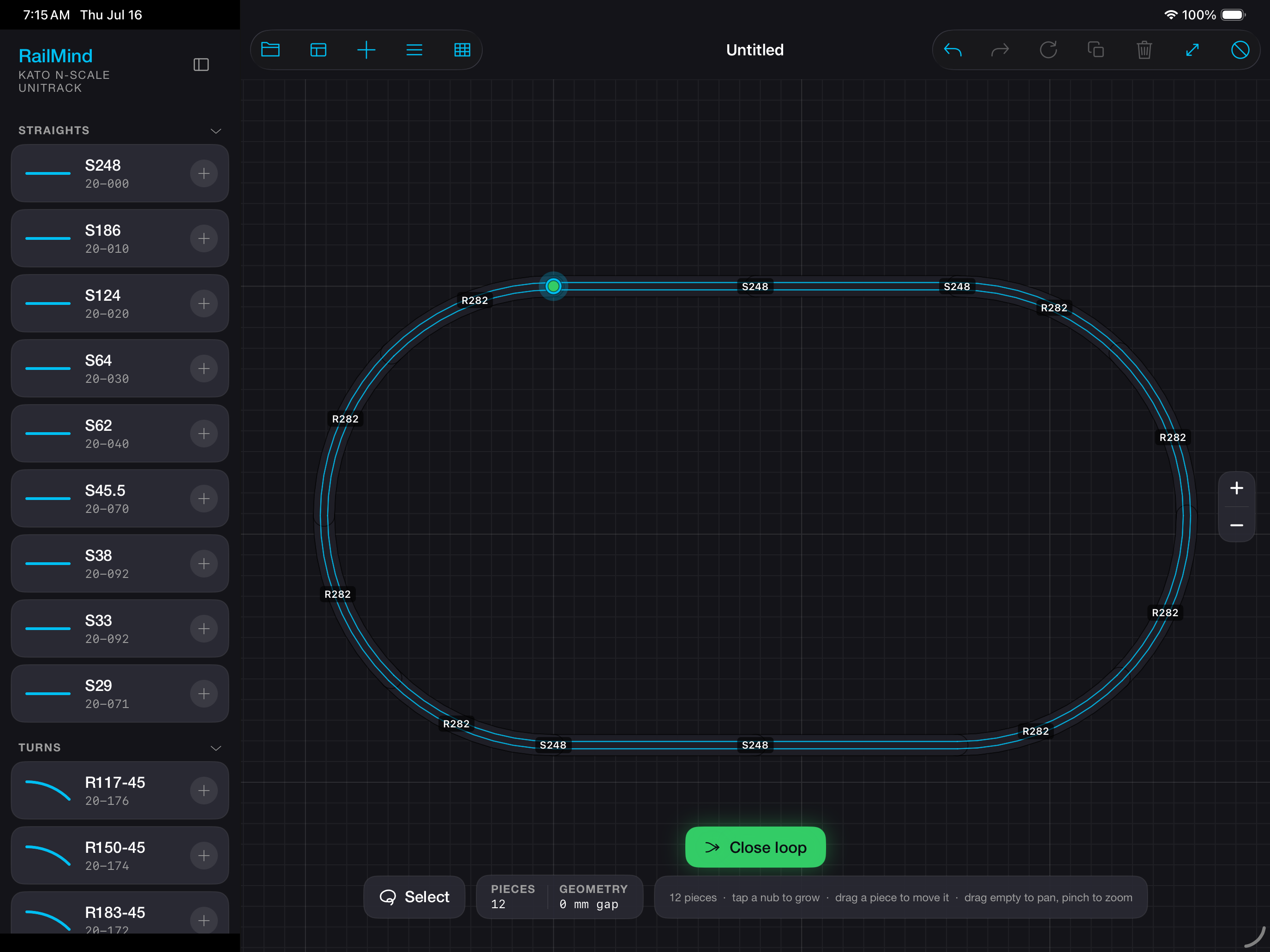Add an R150-45 curve piece

click(204, 856)
